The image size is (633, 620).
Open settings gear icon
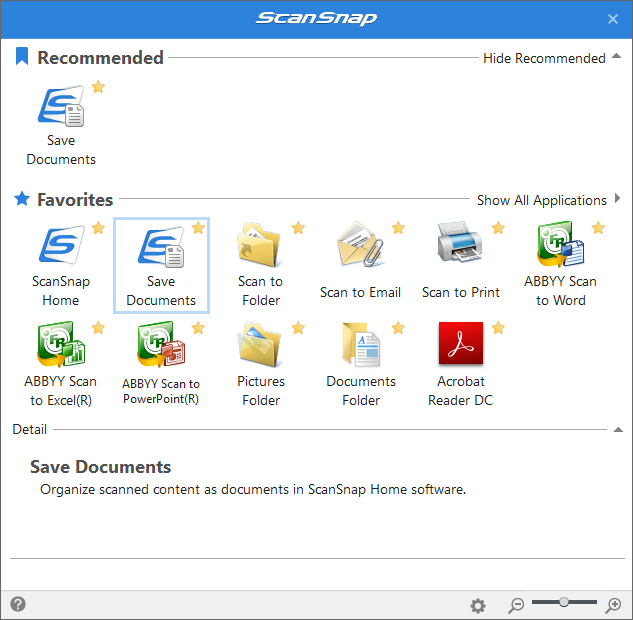pos(478,605)
